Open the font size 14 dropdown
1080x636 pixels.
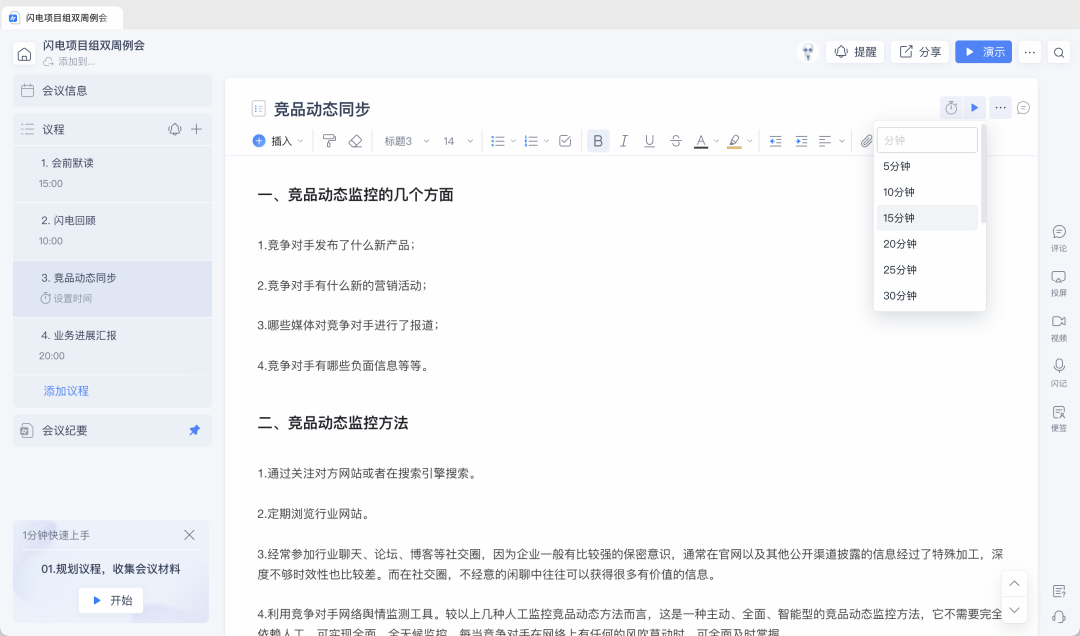457,141
